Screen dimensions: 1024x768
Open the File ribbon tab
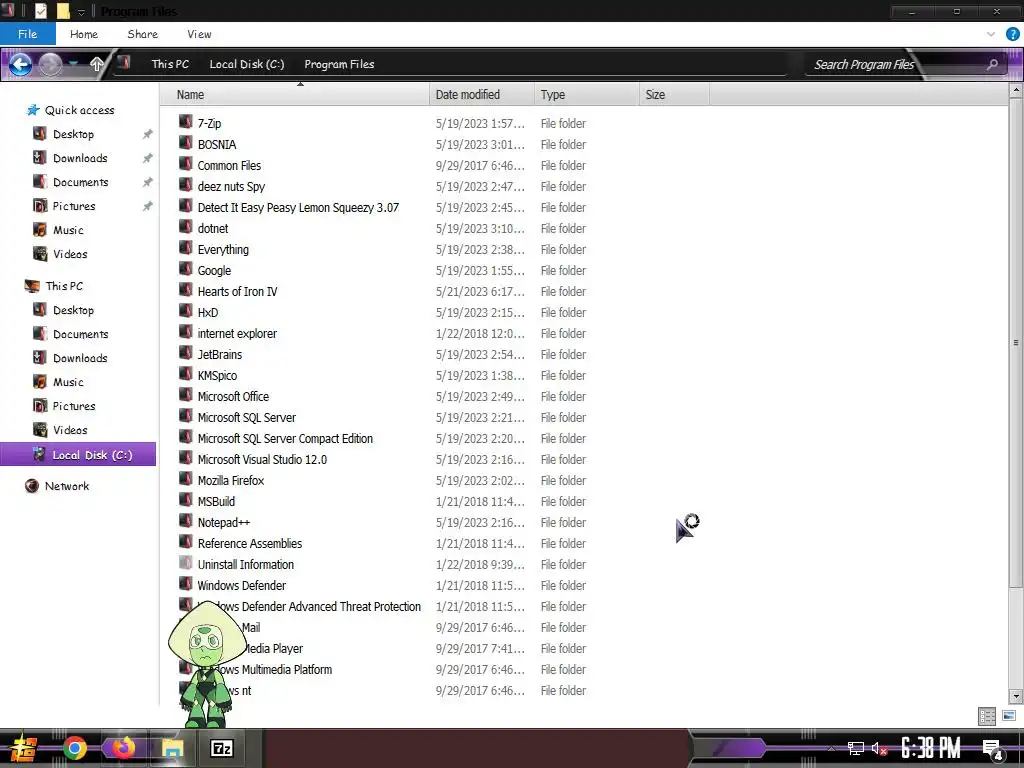coord(27,34)
